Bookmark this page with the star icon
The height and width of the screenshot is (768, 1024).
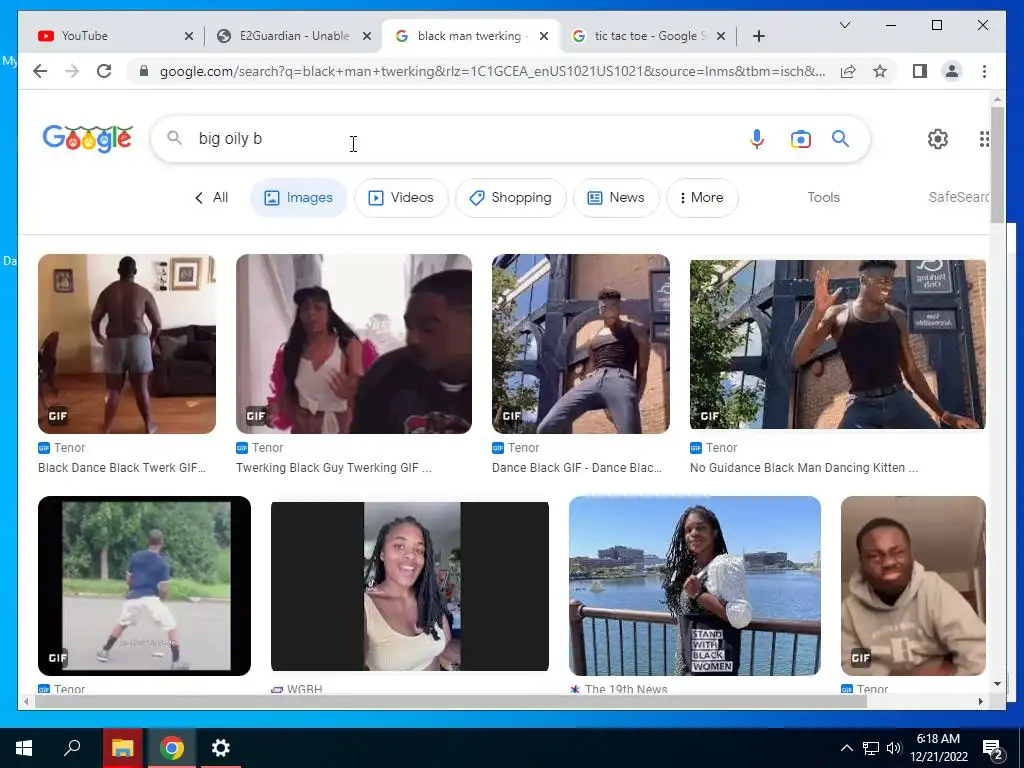880,71
